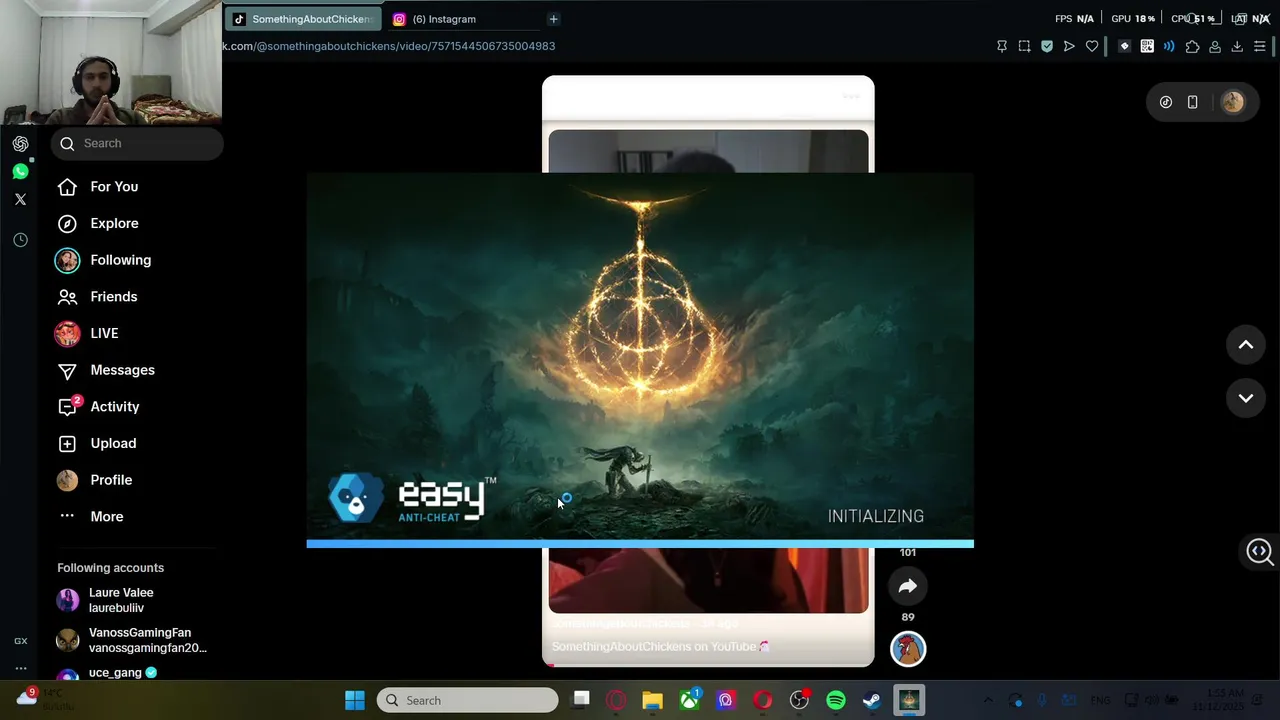Click the Following accounts heading
Screen dimensions: 1280x720
tap(110, 568)
